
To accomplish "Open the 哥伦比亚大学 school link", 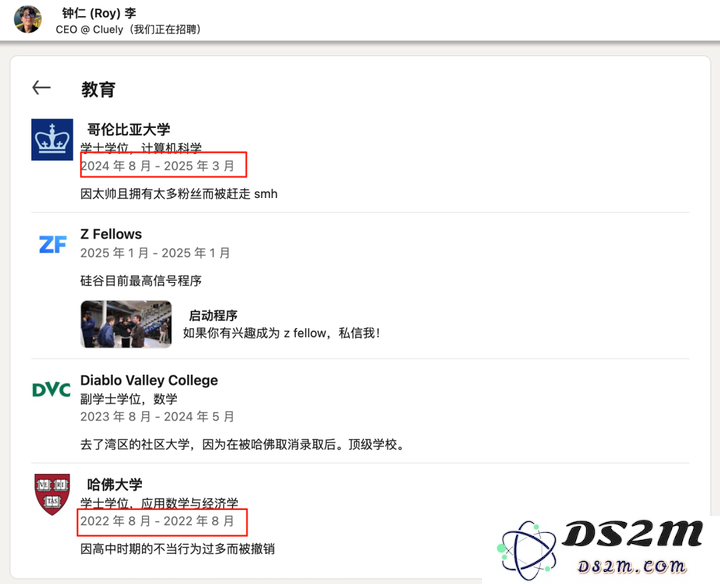I will [x=129, y=129].
